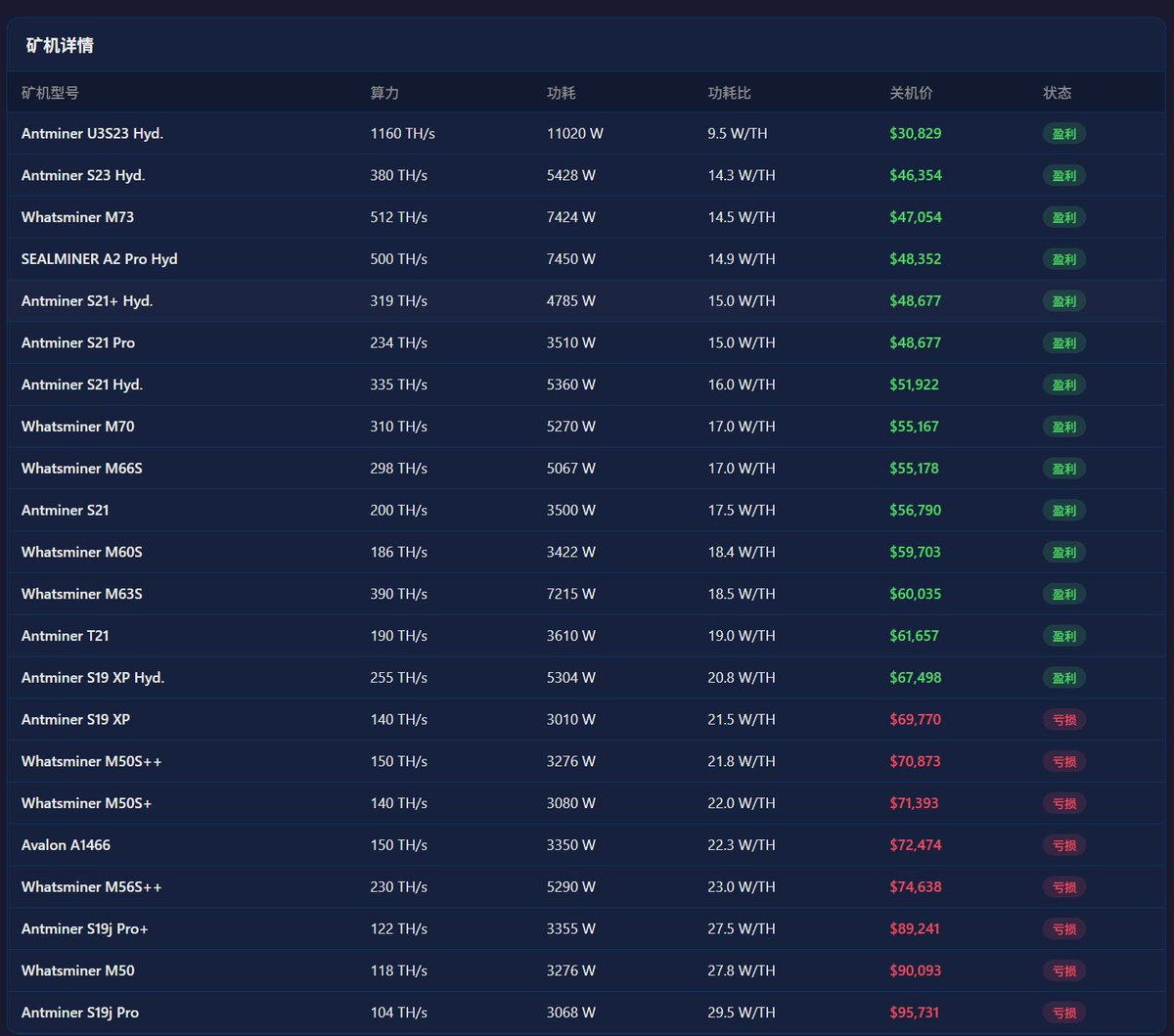Click the 512 TH/s hashrate value
This screenshot has width=1174, height=1036.
[399, 217]
